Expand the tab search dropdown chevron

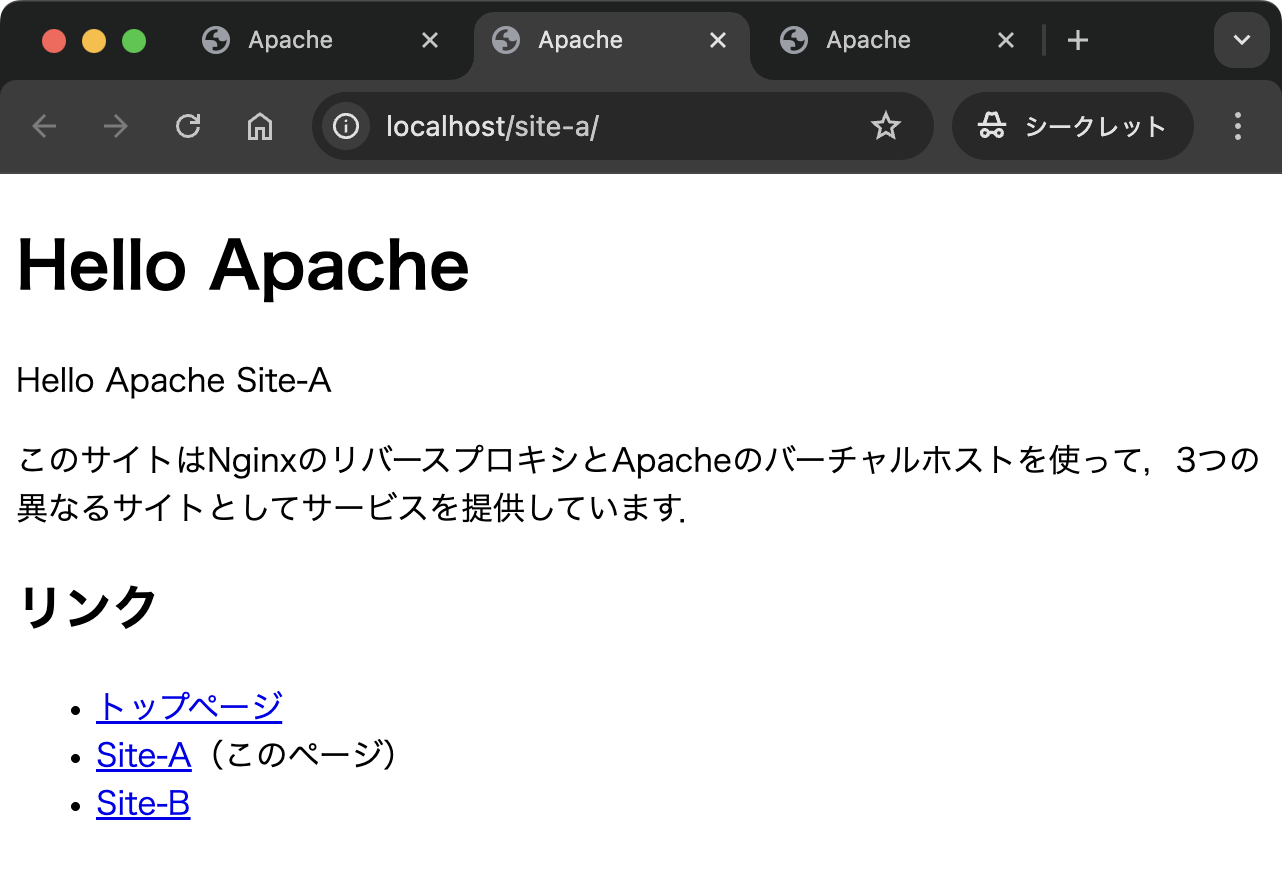[x=1241, y=40]
